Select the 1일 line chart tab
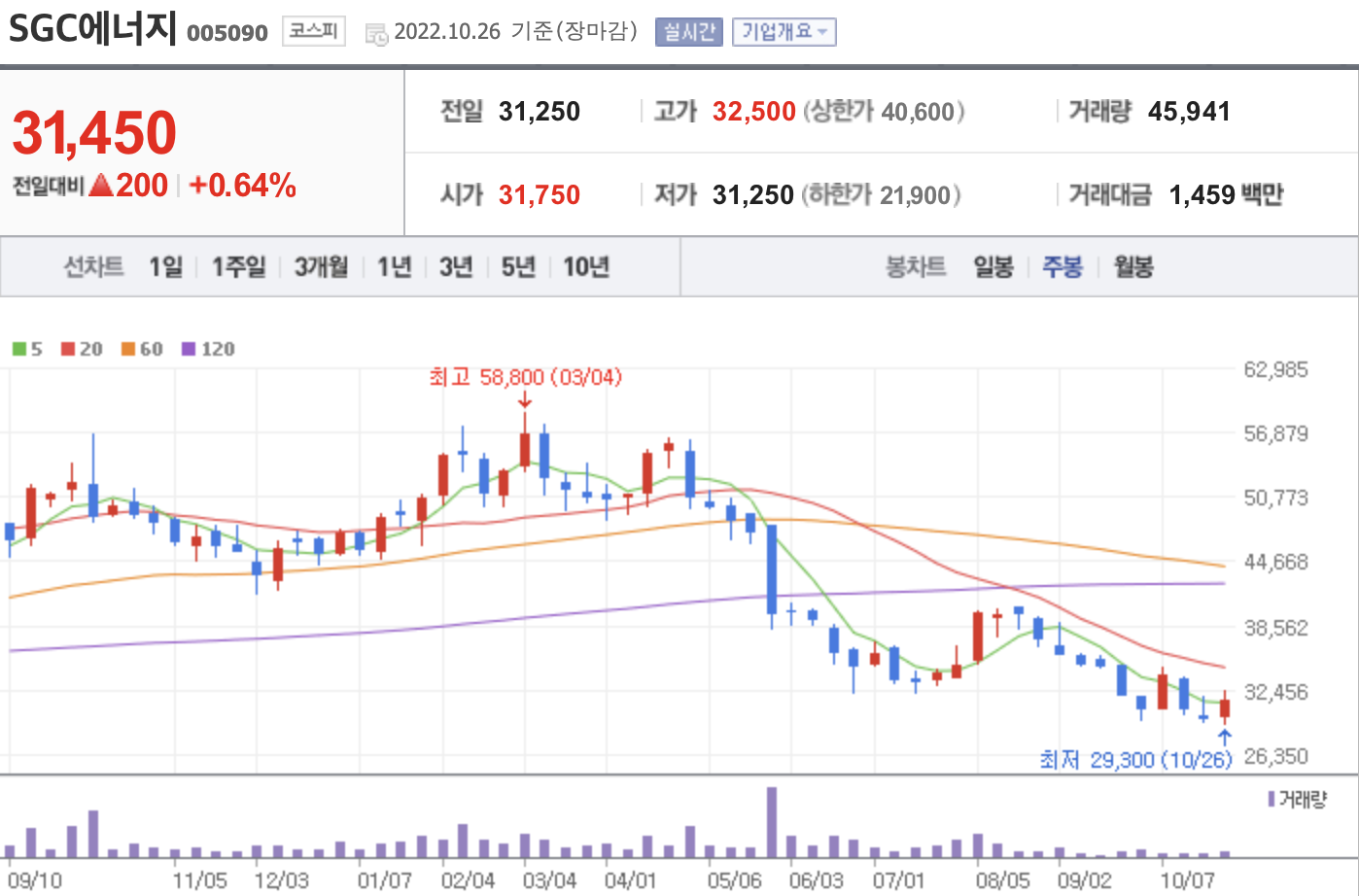Screen dimensions: 1359x896 [165, 266]
